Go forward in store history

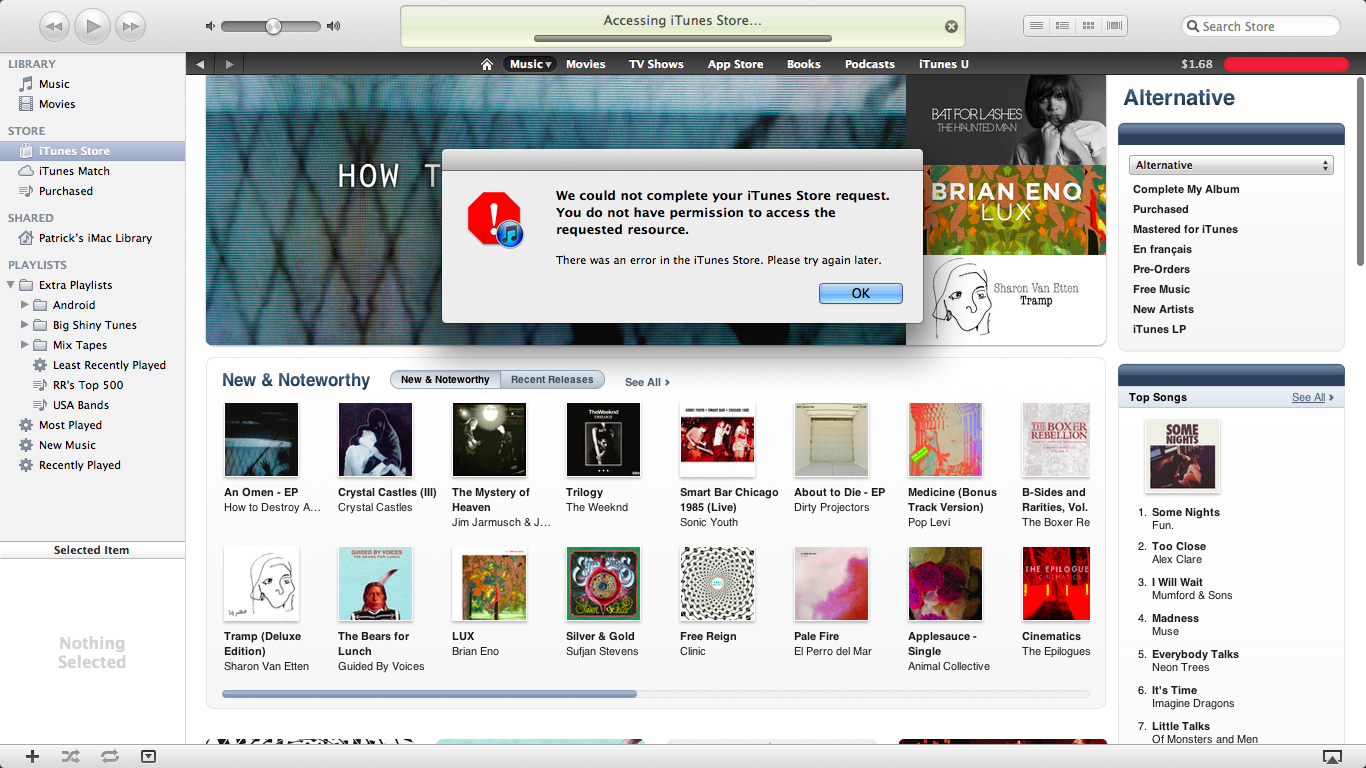click(229, 64)
